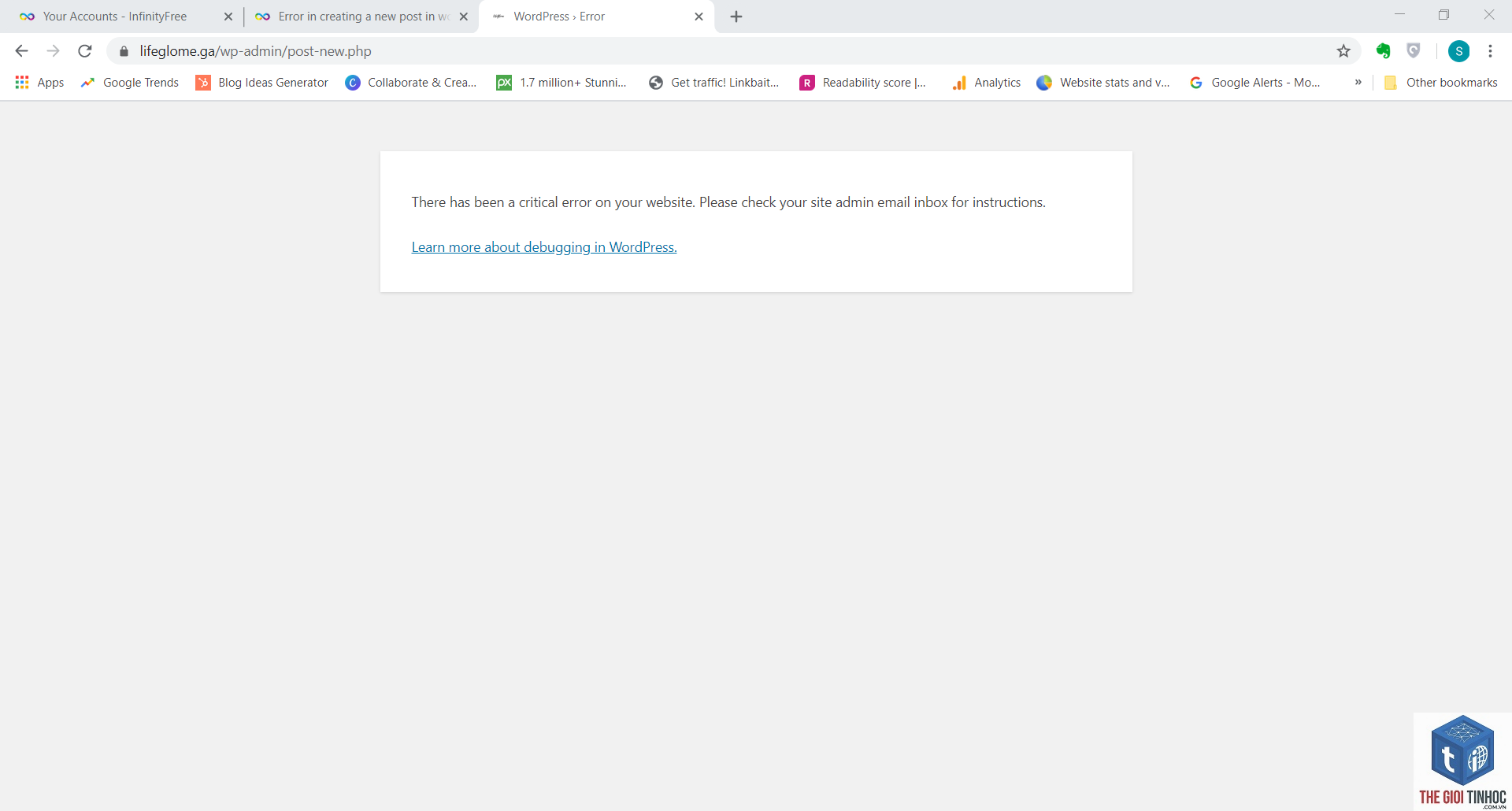The height and width of the screenshot is (811, 1512).
Task: Follow the Learn more about debugging link
Action: (x=544, y=247)
